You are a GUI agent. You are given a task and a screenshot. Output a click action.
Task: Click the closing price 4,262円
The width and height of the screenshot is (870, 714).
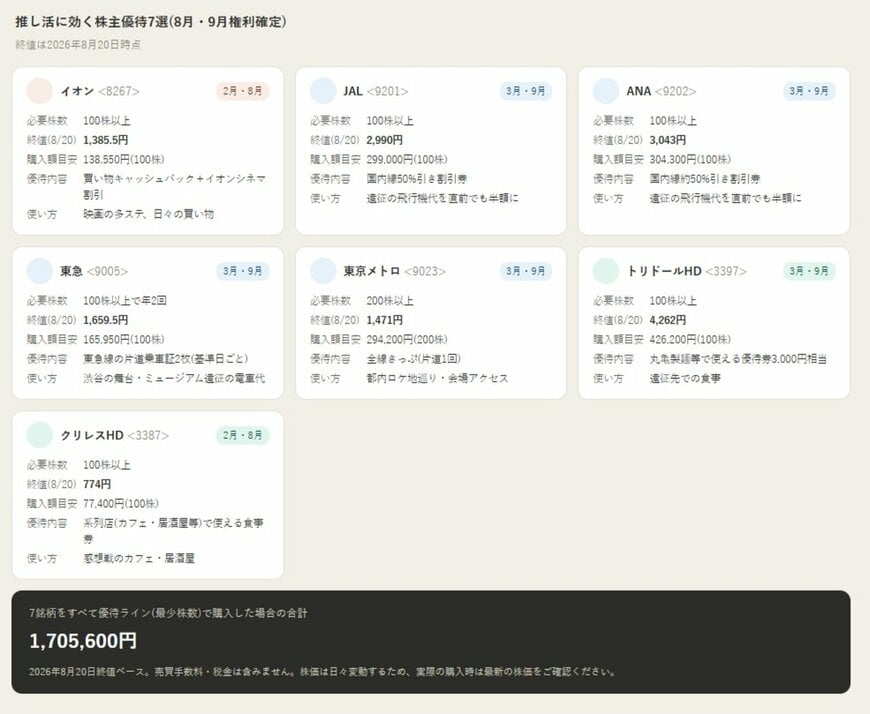667,321
